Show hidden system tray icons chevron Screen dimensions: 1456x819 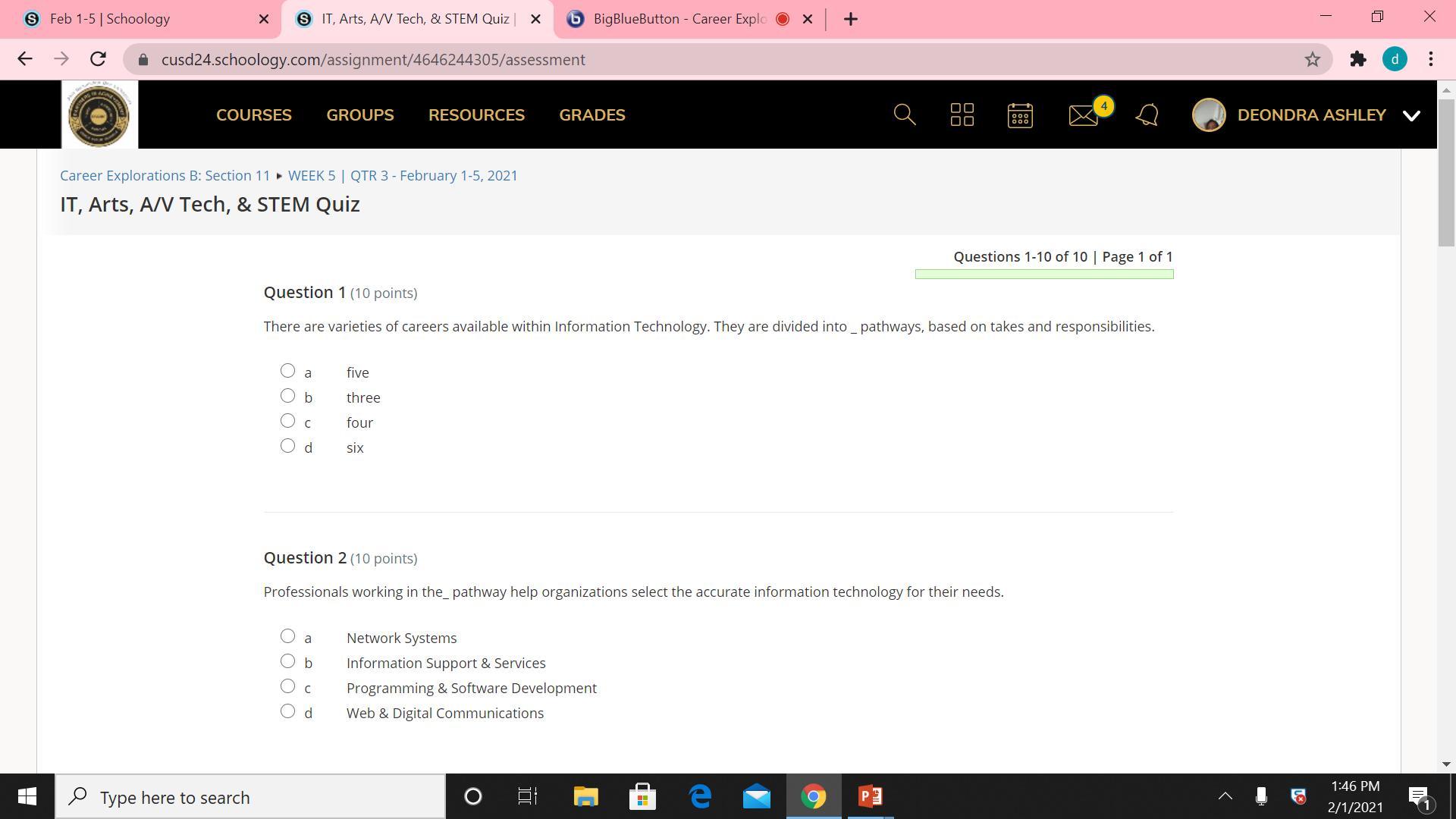1225,796
